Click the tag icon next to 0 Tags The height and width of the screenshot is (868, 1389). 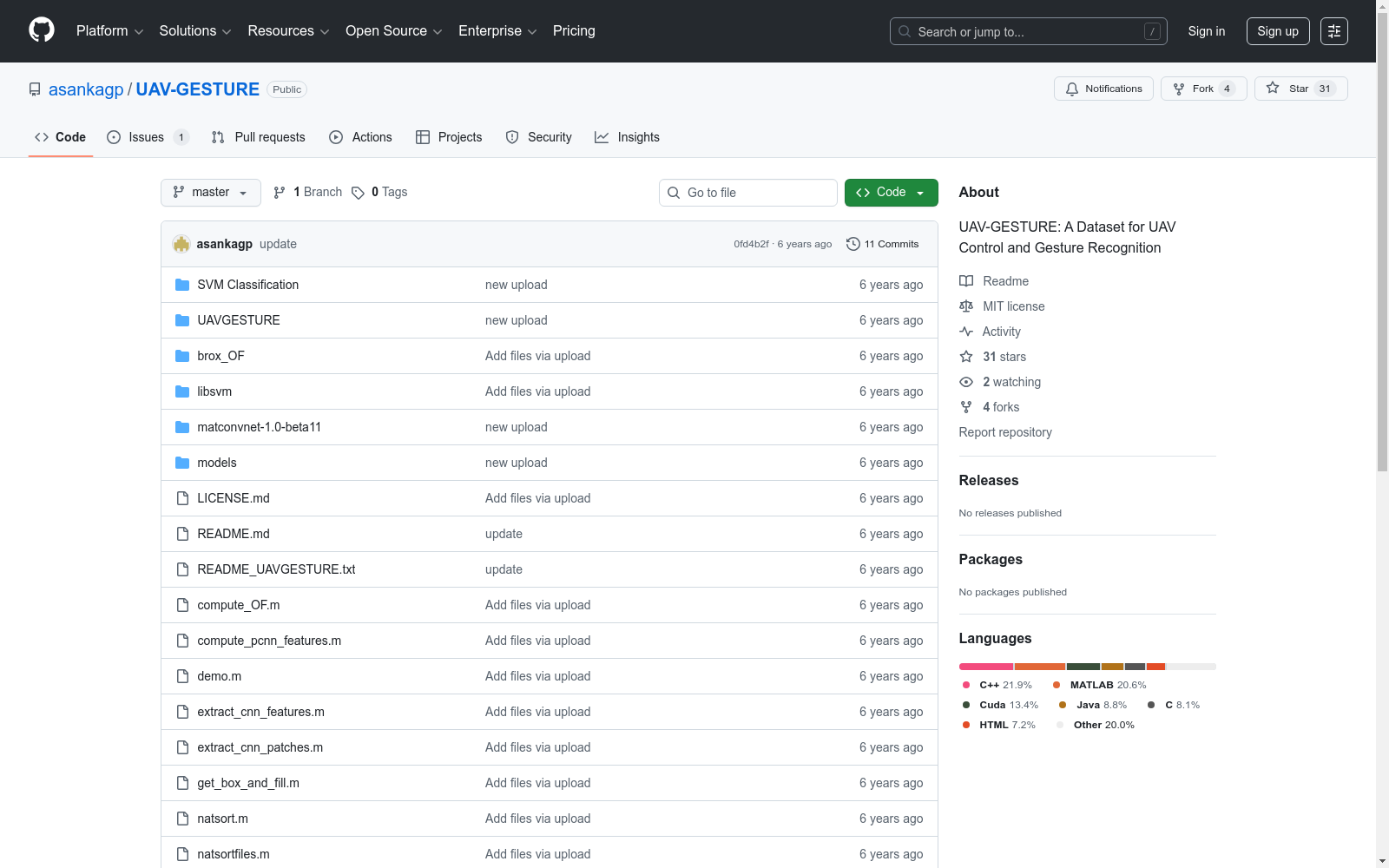pos(358,193)
